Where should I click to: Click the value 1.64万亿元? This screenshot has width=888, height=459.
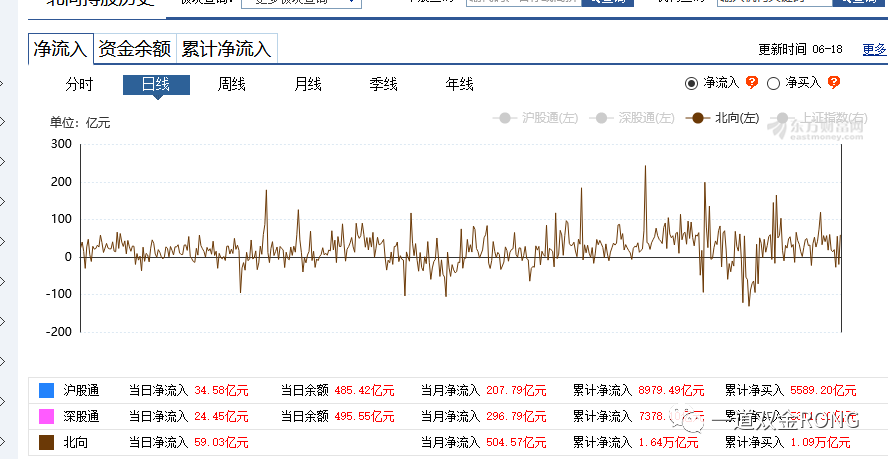tap(668, 443)
